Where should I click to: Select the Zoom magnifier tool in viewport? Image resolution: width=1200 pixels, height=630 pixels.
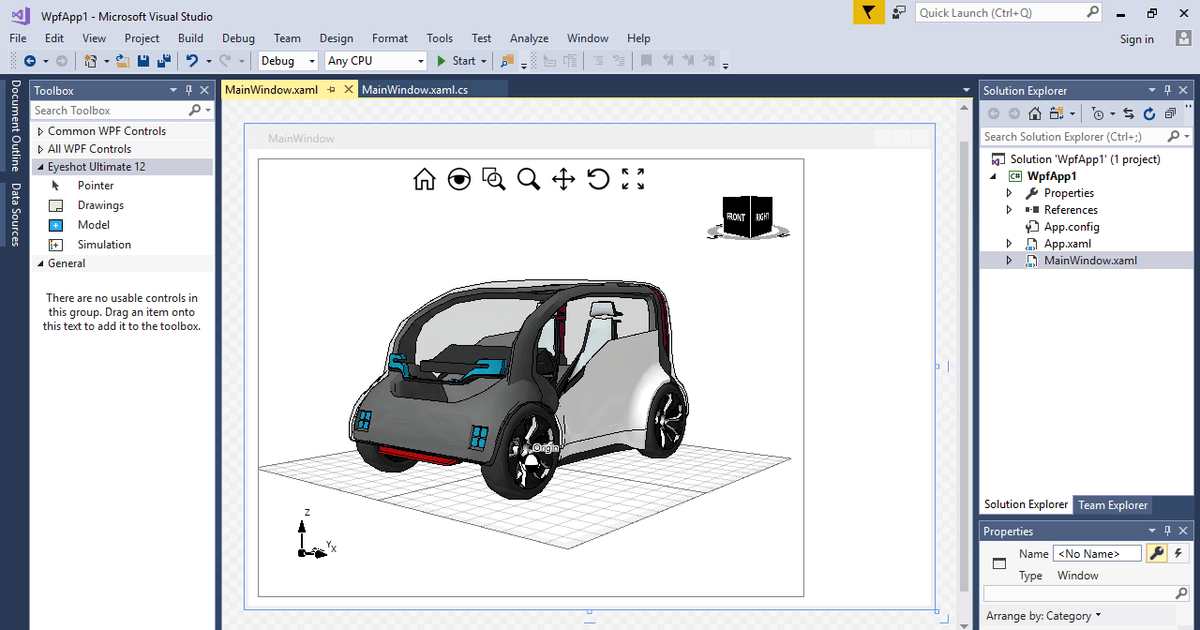tap(528, 179)
